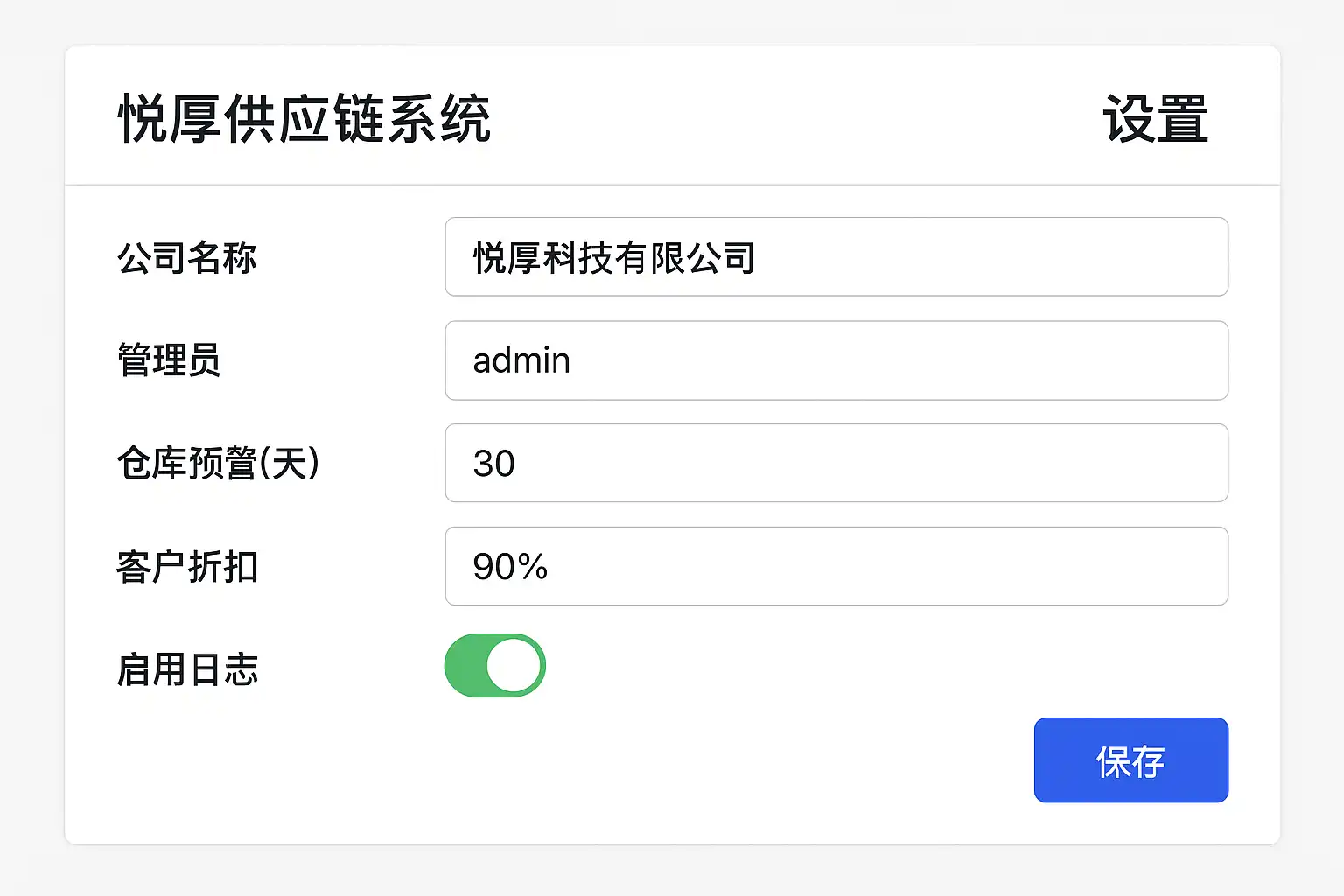Click the value 30 in warehouse alert
1344x896 pixels.
click(x=493, y=464)
